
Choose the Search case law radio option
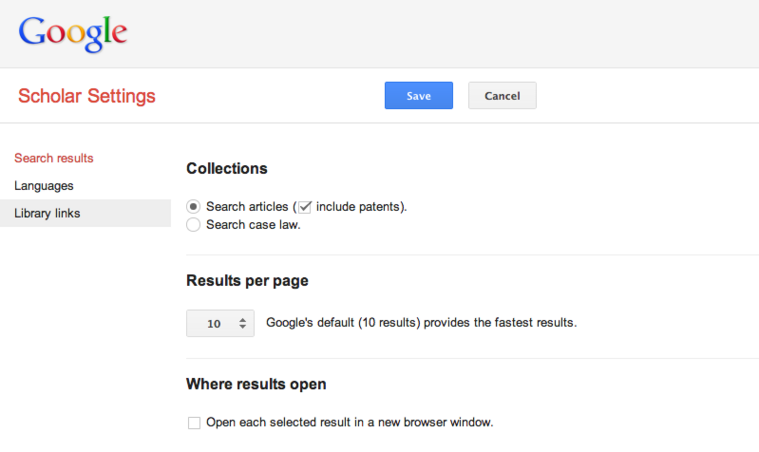(193, 224)
